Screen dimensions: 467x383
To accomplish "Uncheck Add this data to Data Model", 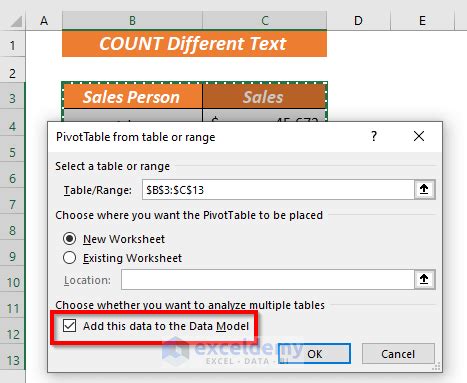I will [69, 326].
